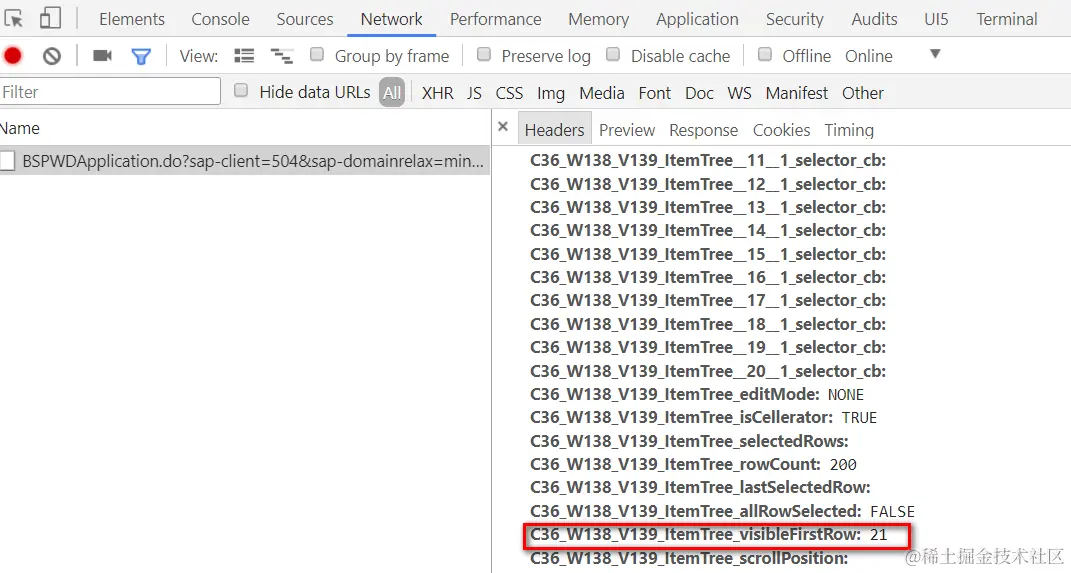Select the ItemTree_visibleFirstRow 21 parameter
Viewport: 1071px width, 573px height.
click(x=708, y=534)
